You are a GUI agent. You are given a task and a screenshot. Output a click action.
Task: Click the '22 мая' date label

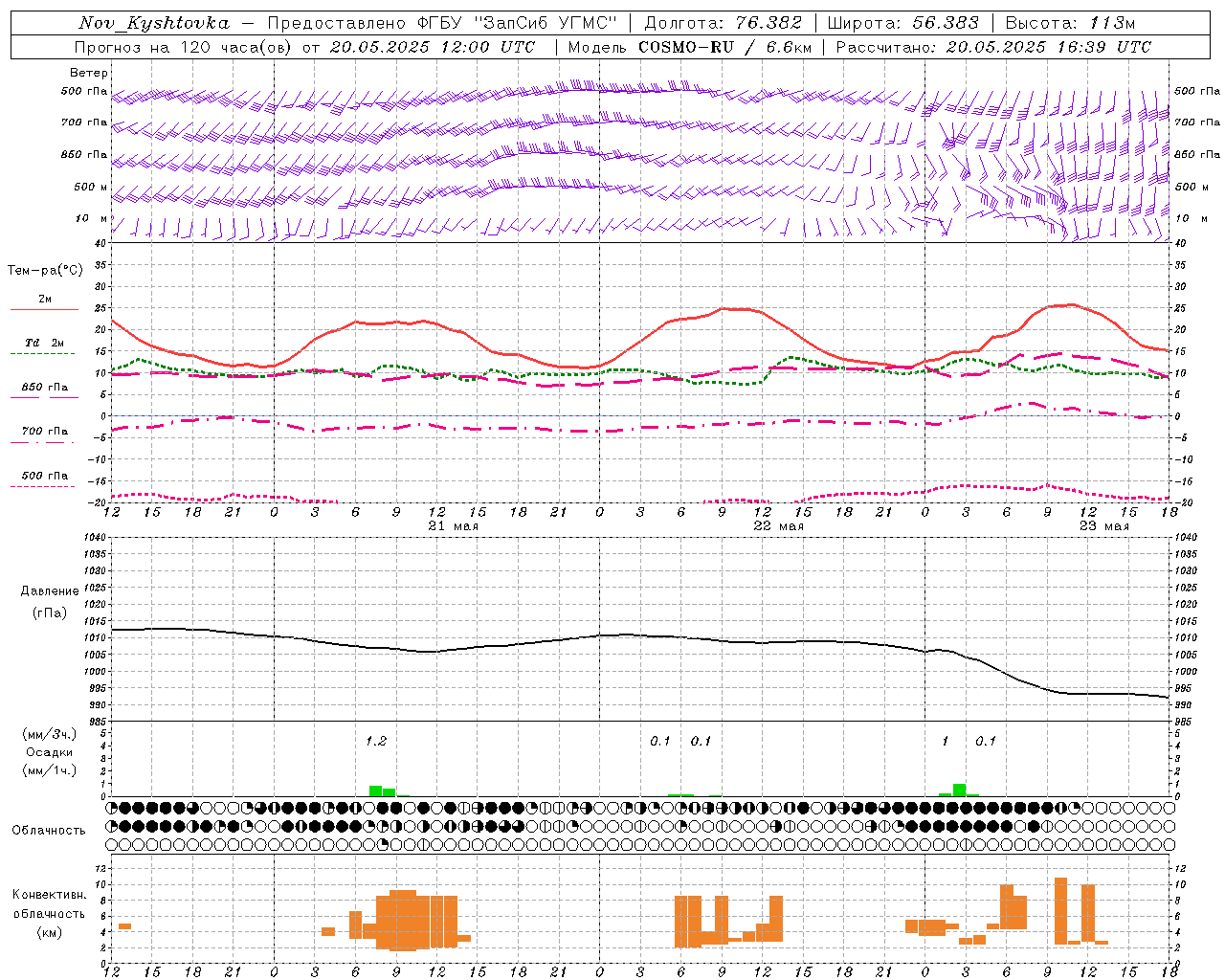click(x=779, y=525)
